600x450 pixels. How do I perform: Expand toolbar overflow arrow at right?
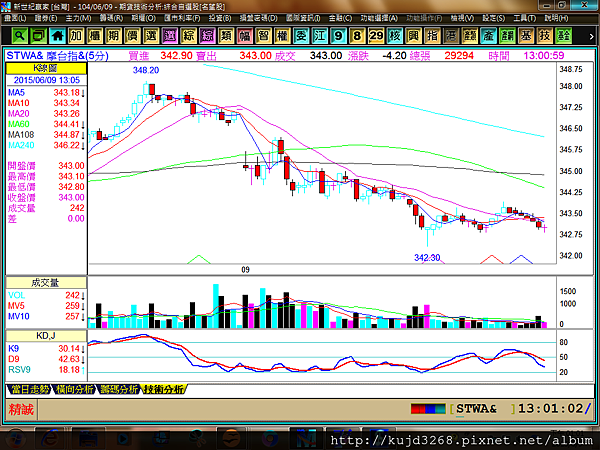point(591,36)
